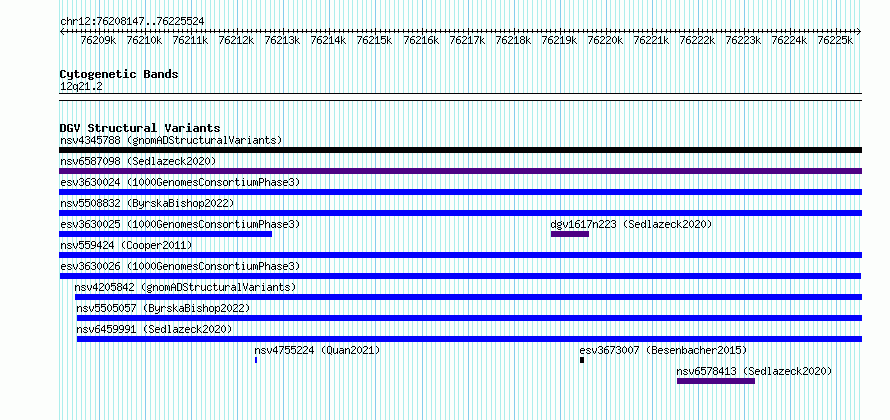Click the 76213k ruler tick label
The image size is (890, 420).
tap(283, 41)
